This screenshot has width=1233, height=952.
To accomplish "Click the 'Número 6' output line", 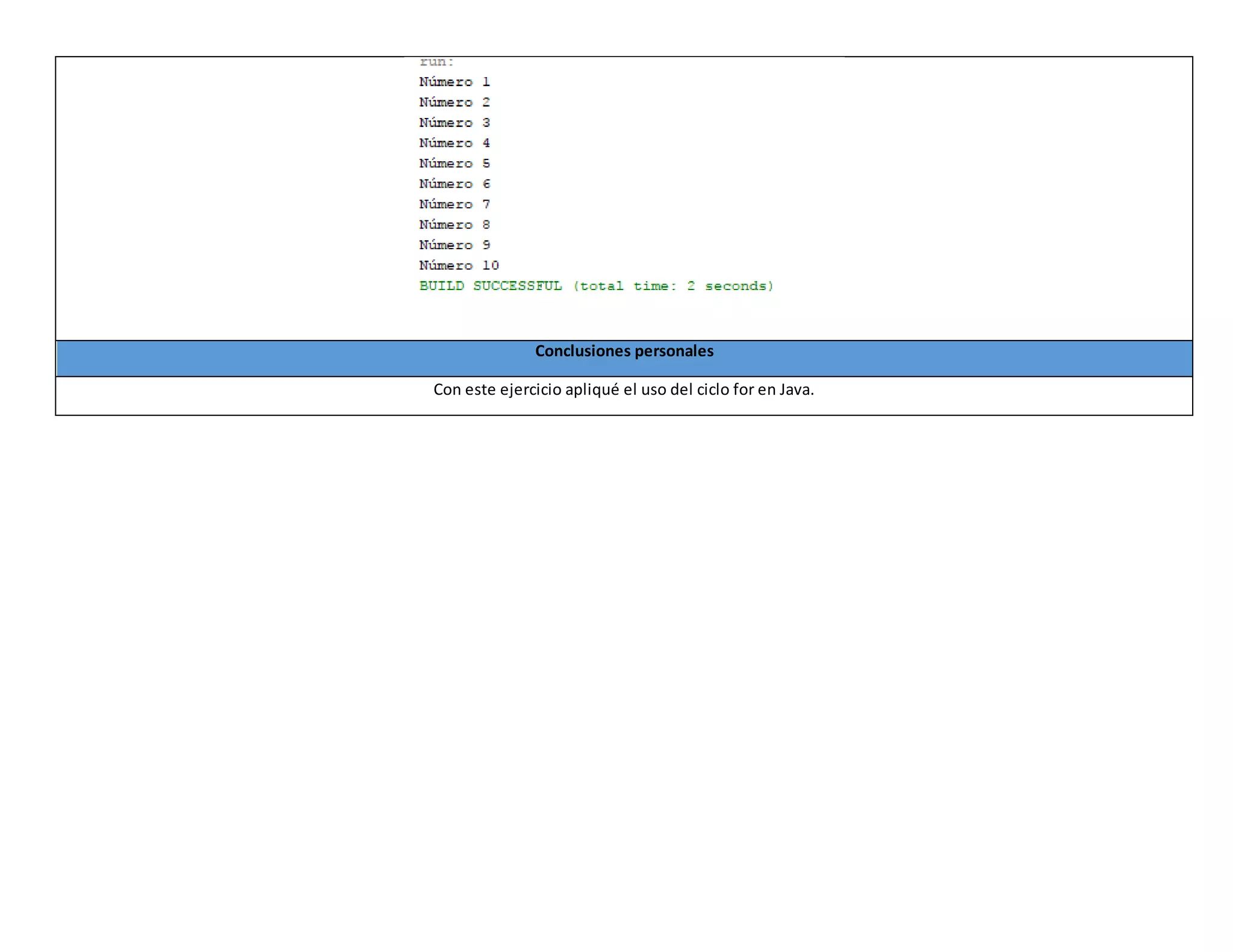I will tap(455, 184).
